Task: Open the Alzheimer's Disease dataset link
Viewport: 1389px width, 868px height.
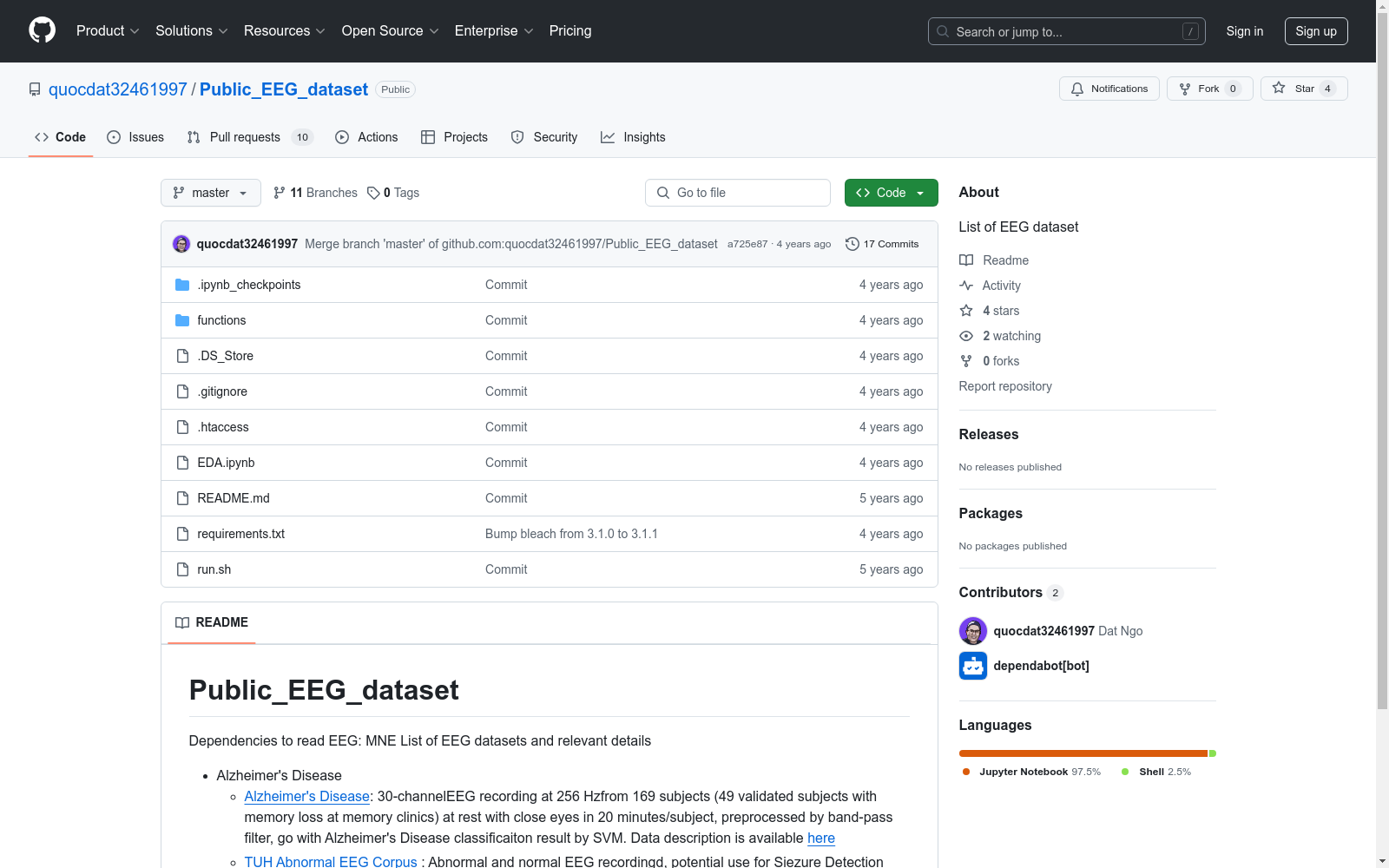Action: (x=307, y=796)
